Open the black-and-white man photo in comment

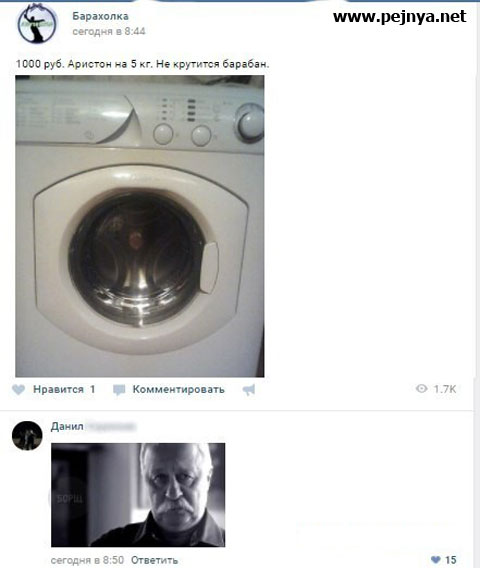click(x=138, y=495)
